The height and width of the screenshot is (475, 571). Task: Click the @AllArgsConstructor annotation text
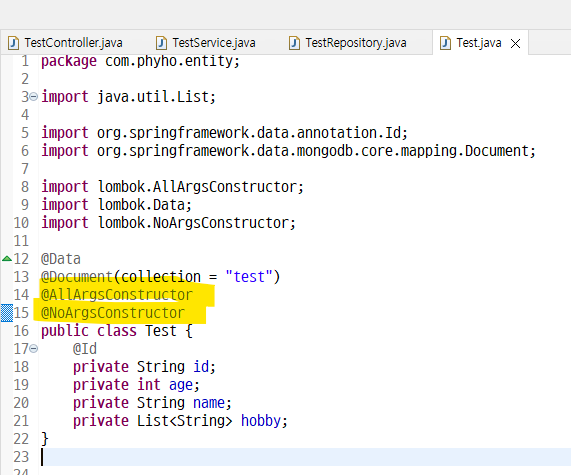coord(117,295)
